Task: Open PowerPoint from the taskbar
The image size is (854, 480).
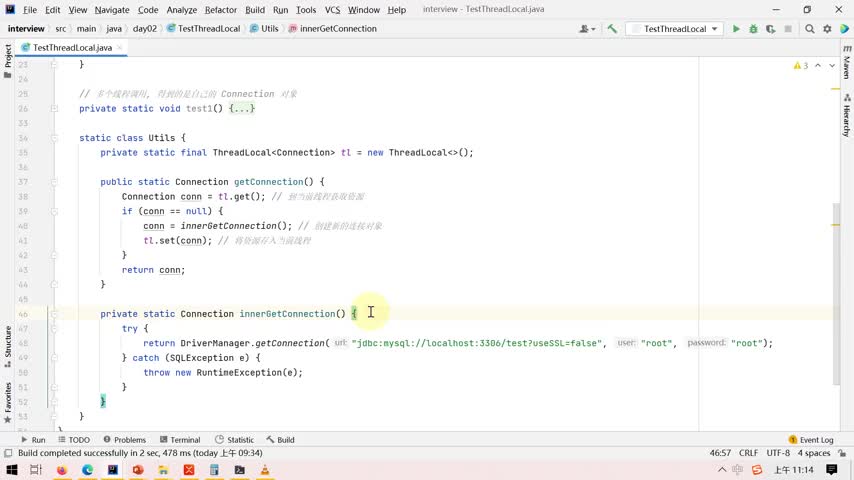Action: [x=138, y=470]
